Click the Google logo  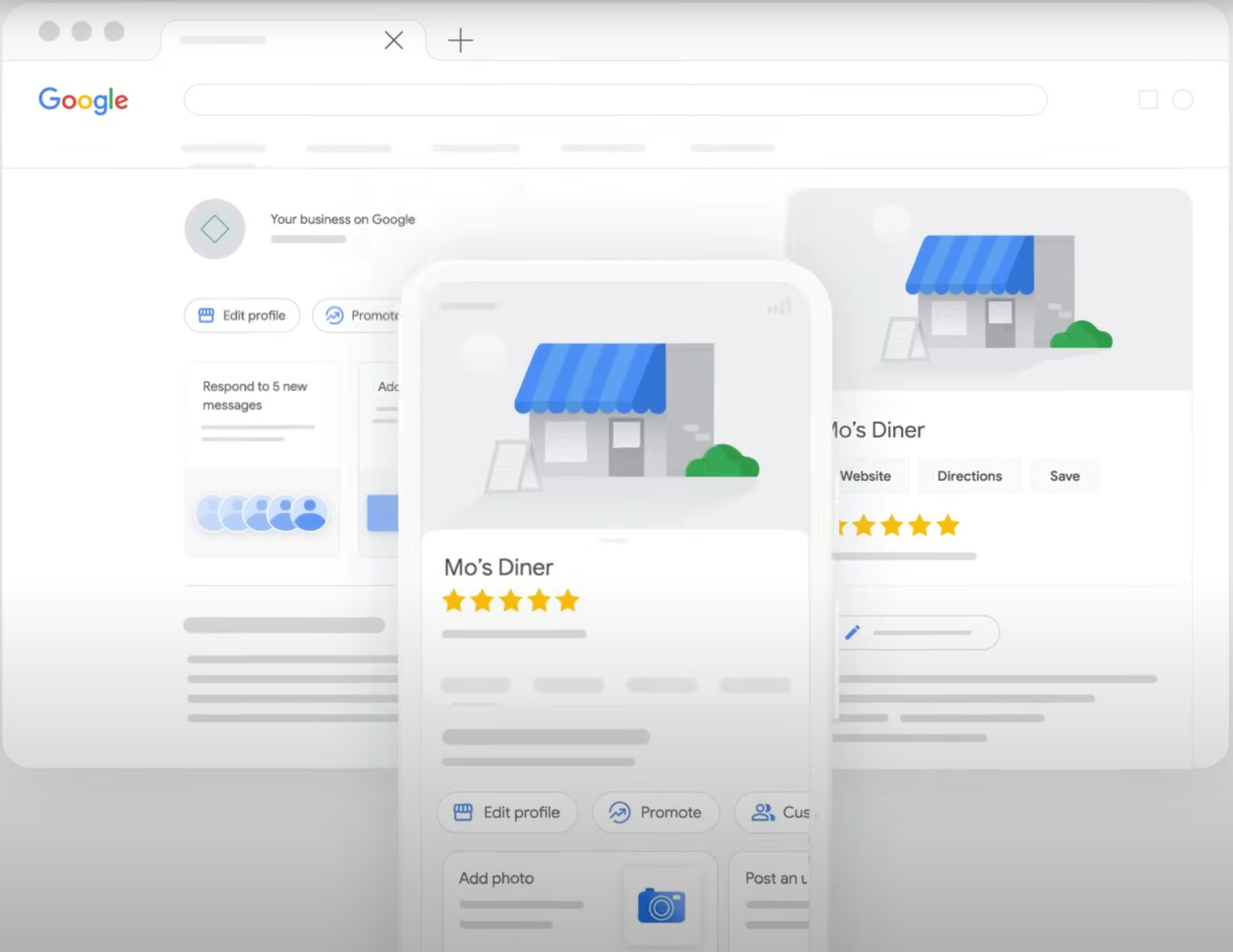83,100
